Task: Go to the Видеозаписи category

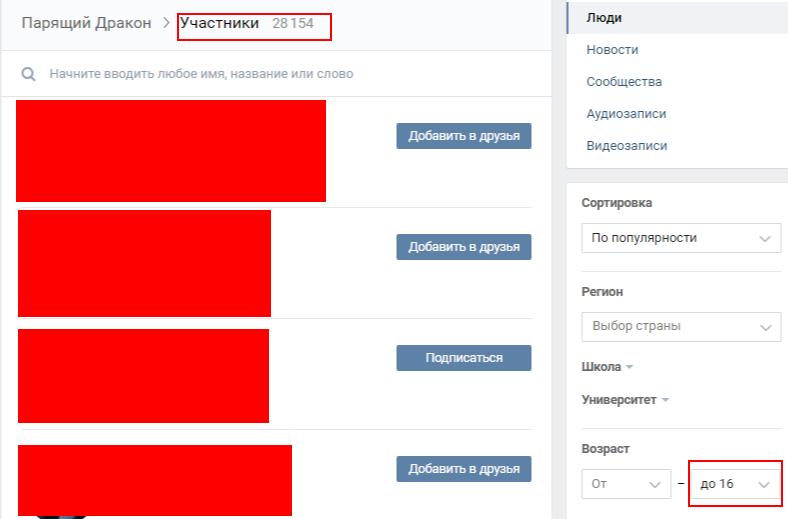Action: [627, 146]
